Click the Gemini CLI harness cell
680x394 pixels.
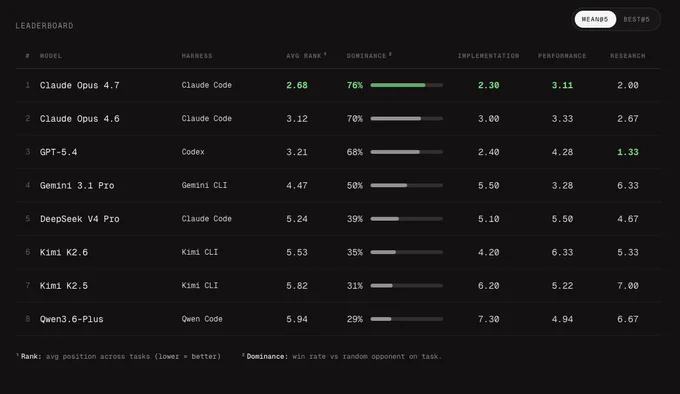tap(204, 186)
